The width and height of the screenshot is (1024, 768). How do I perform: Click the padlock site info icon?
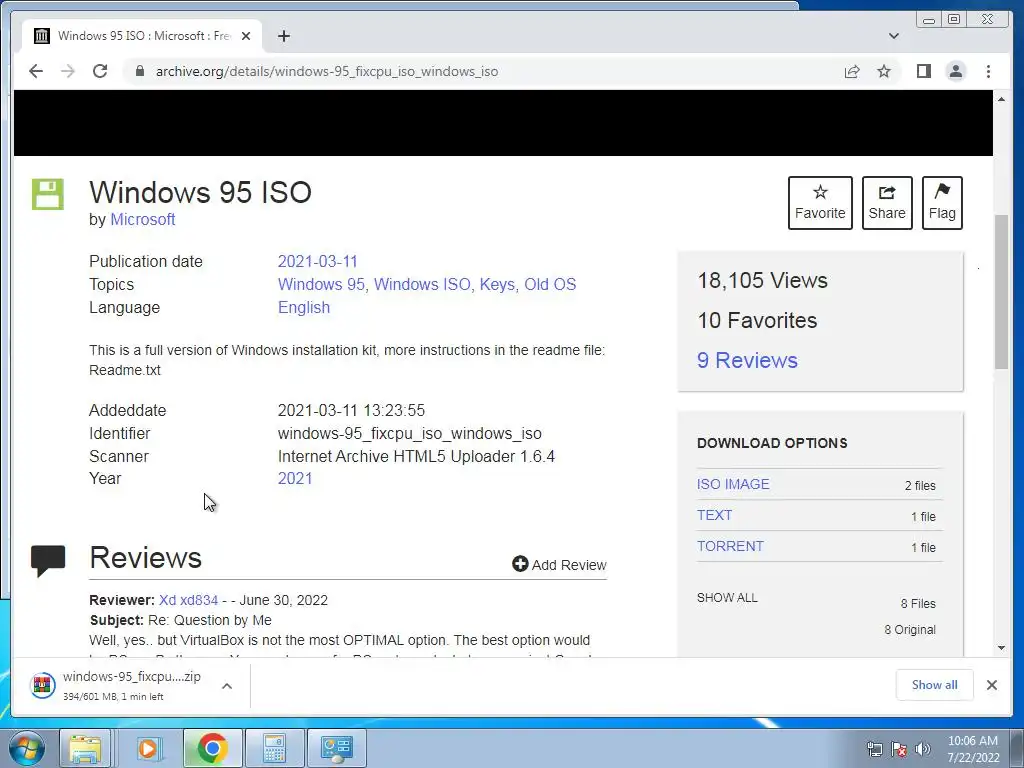click(x=139, y=71)
